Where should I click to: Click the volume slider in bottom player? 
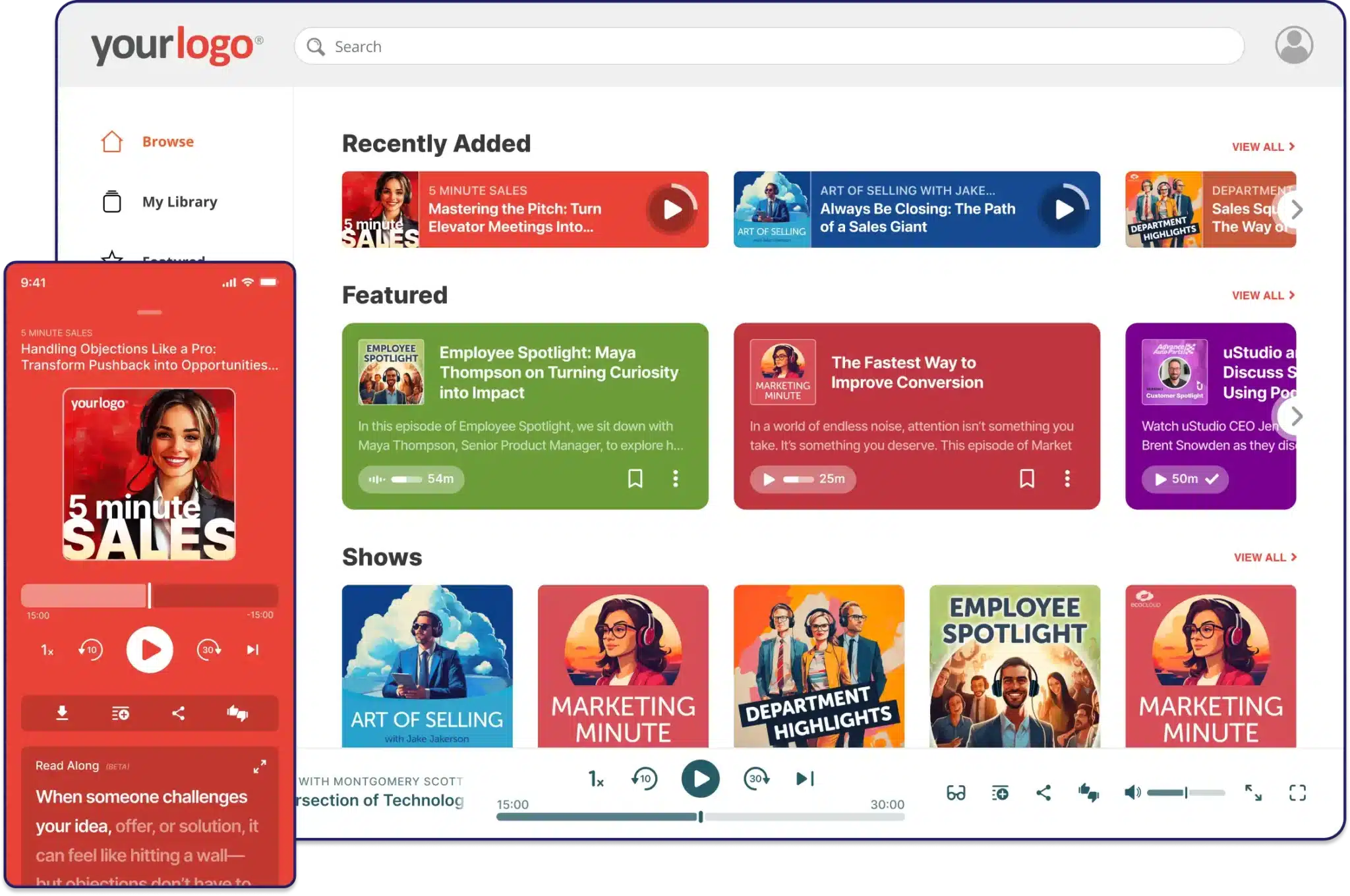click(x=1185, y=793)
